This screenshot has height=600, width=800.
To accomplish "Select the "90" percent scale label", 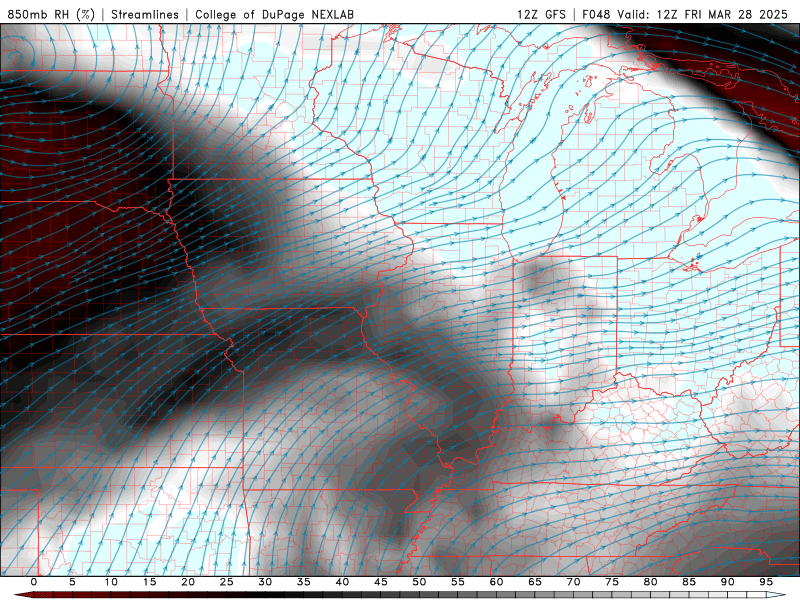I will click(727, 582).
